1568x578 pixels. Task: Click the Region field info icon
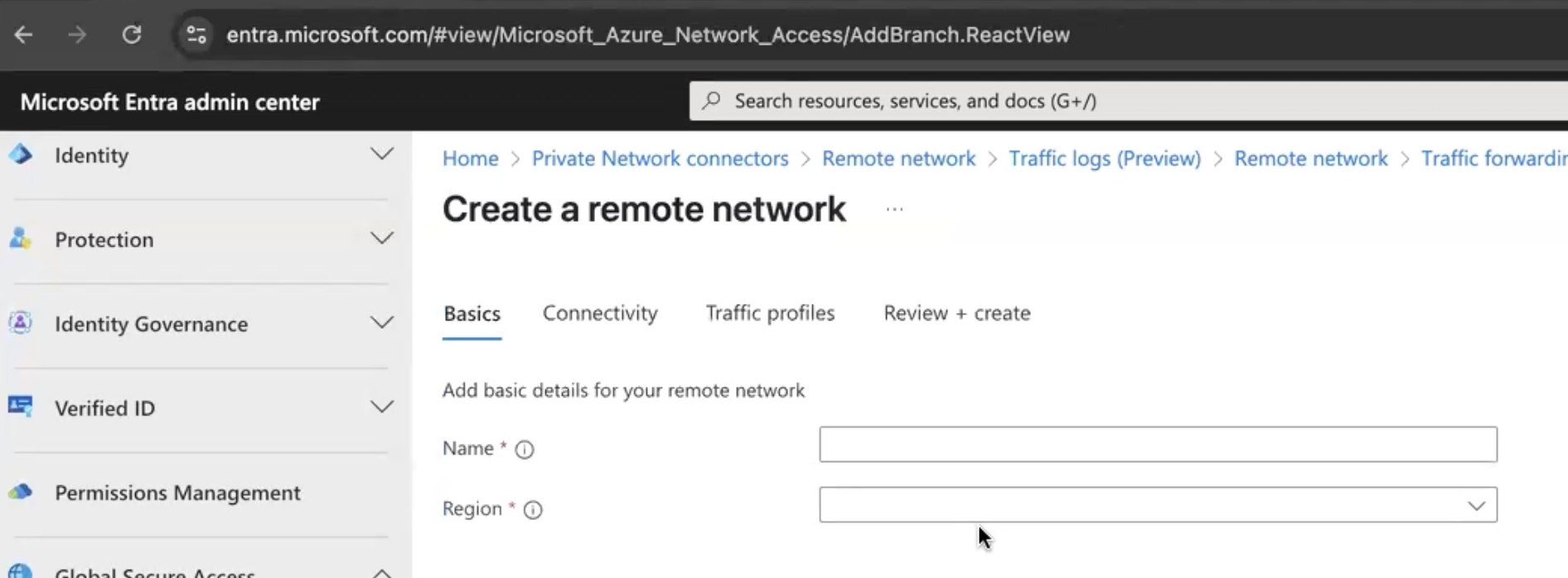click(533, 509)
